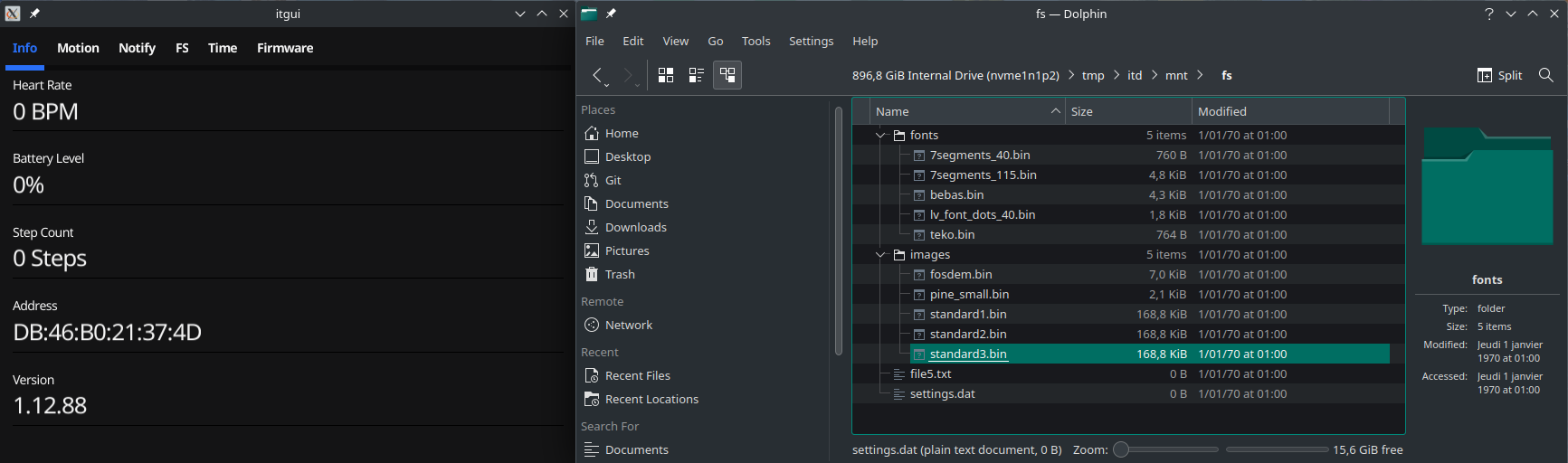Click the Back navigation arrow in Dolphin

(x=597, y=75)
